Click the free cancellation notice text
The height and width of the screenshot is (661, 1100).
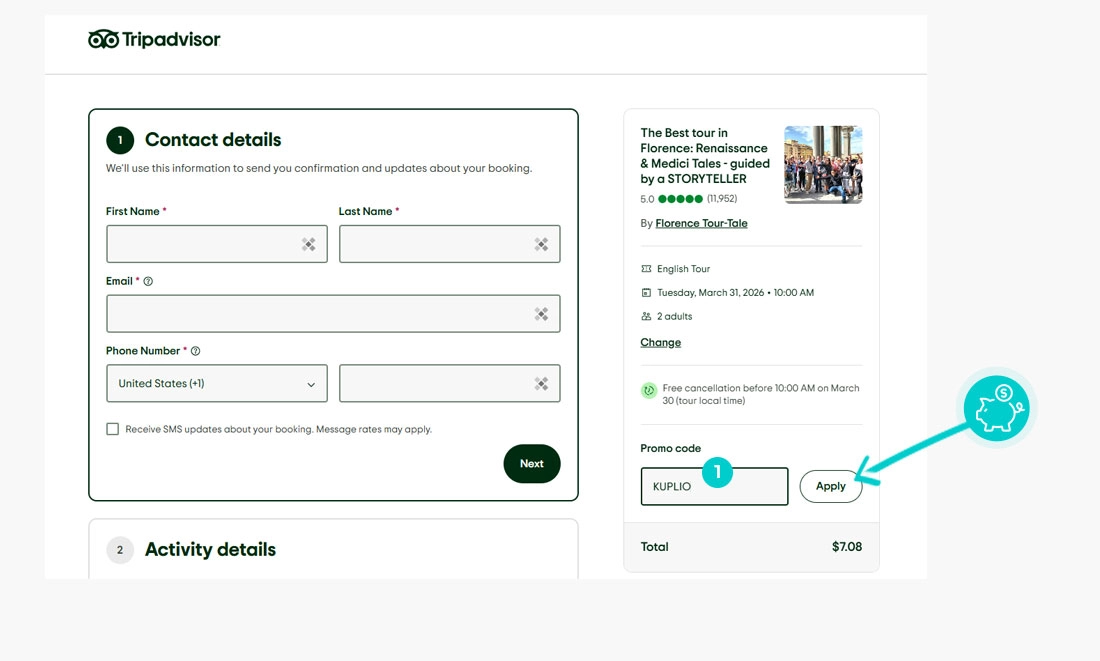pos(760,394)
